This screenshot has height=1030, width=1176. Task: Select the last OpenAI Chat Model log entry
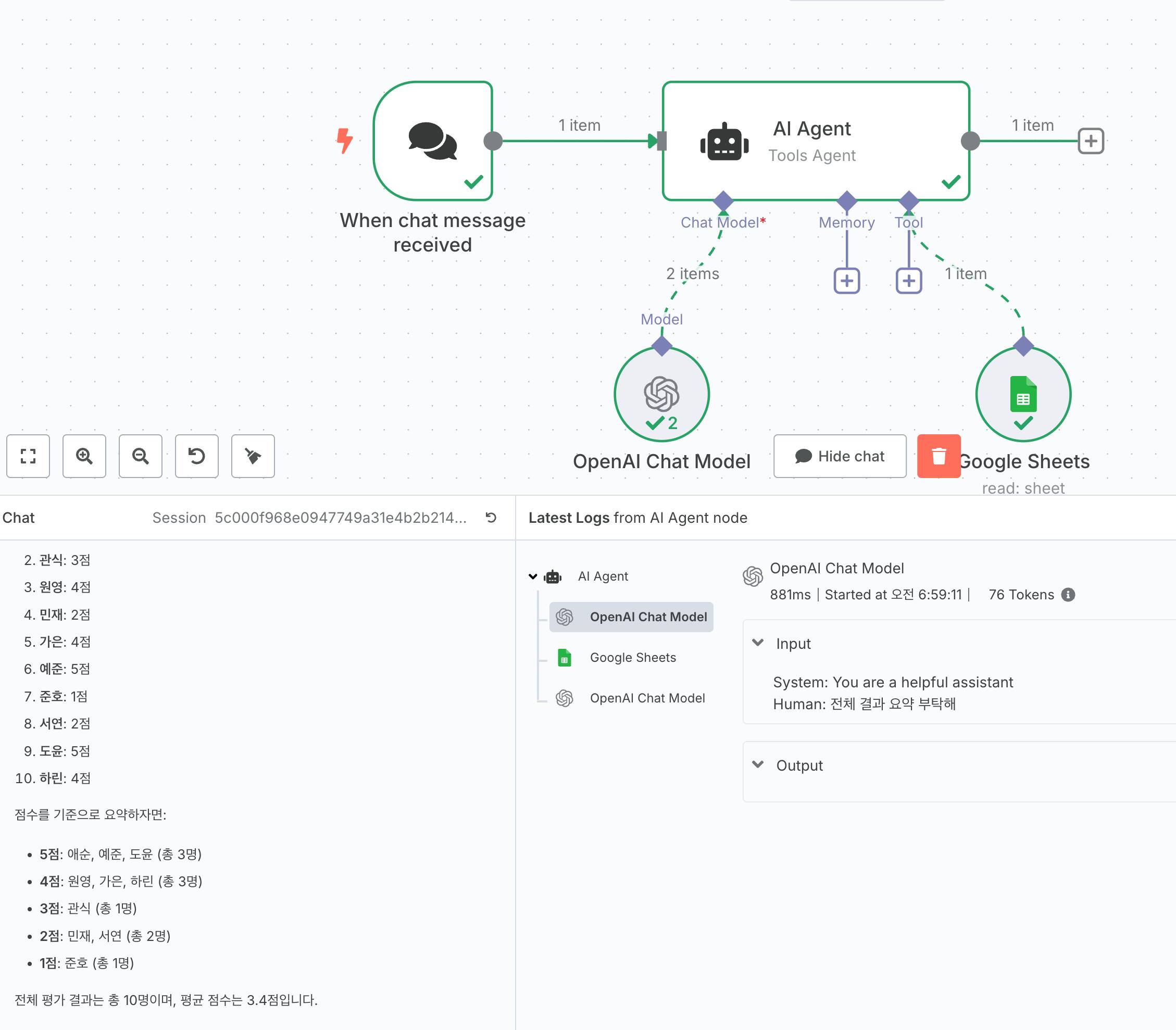pos(631,698)
